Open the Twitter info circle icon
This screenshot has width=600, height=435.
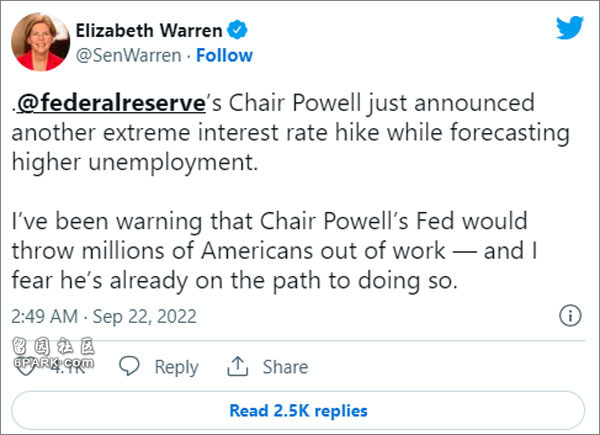click(x=570, y=316)
